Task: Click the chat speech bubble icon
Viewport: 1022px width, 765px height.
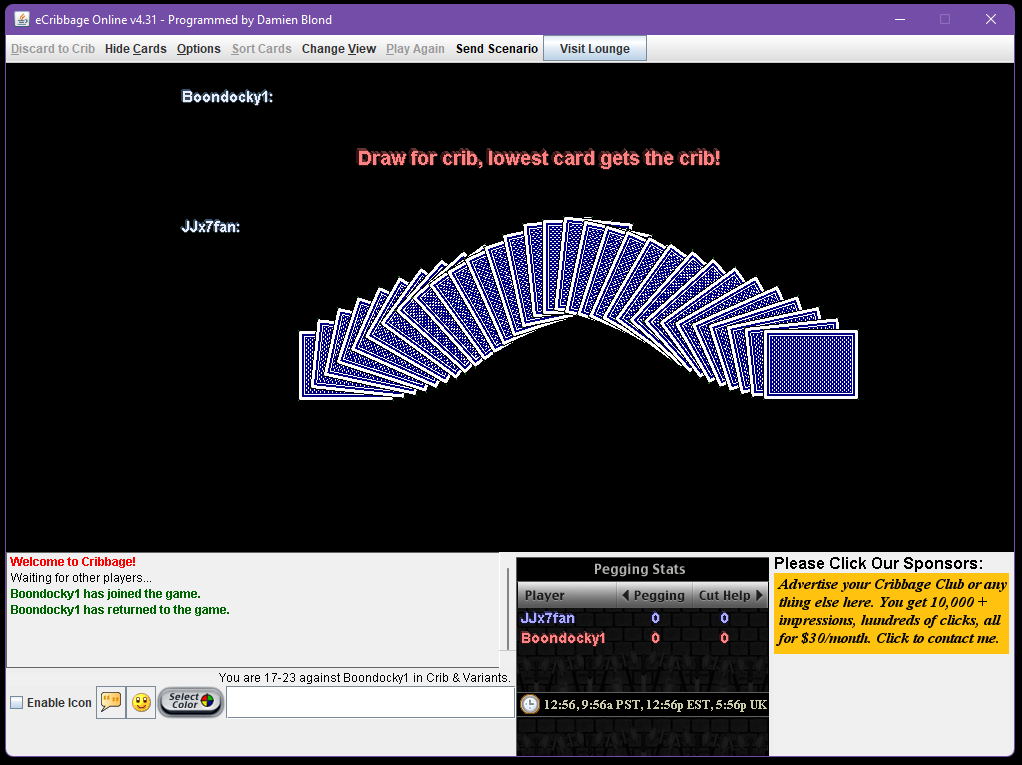Action: (x=111, y=702)
